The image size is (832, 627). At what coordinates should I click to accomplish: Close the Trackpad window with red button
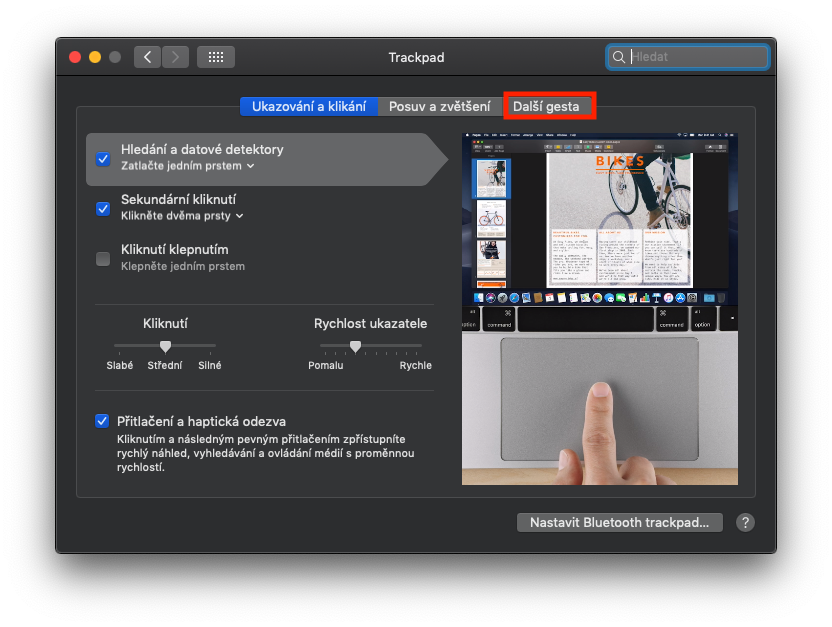[75, 57]
